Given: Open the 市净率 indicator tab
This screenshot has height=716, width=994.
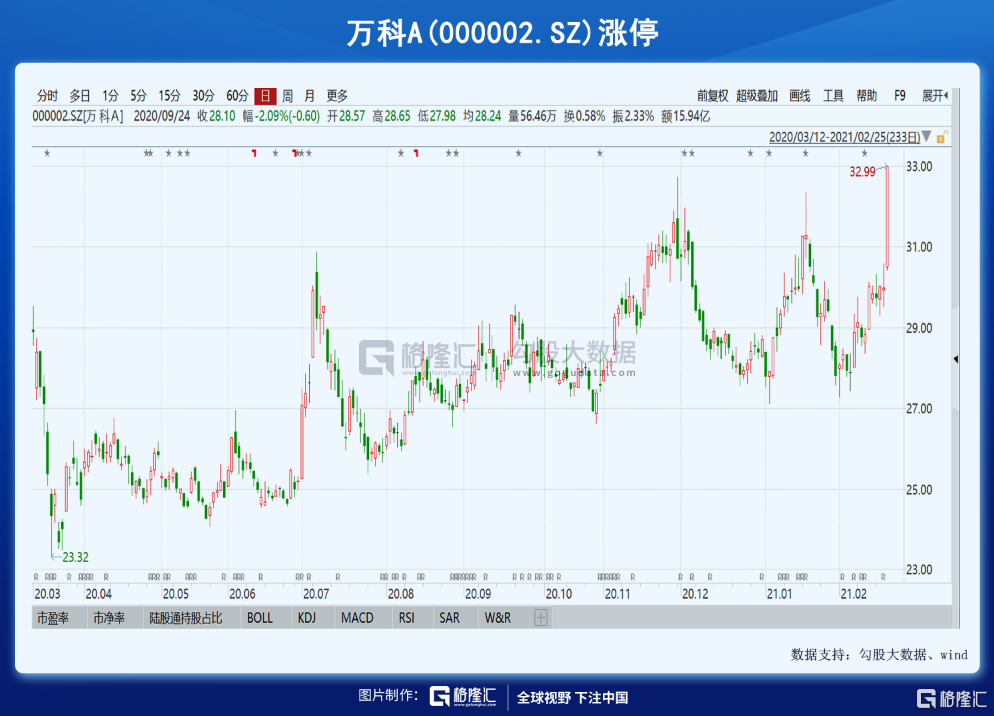Looking at the screenshot, I should 109,618.
